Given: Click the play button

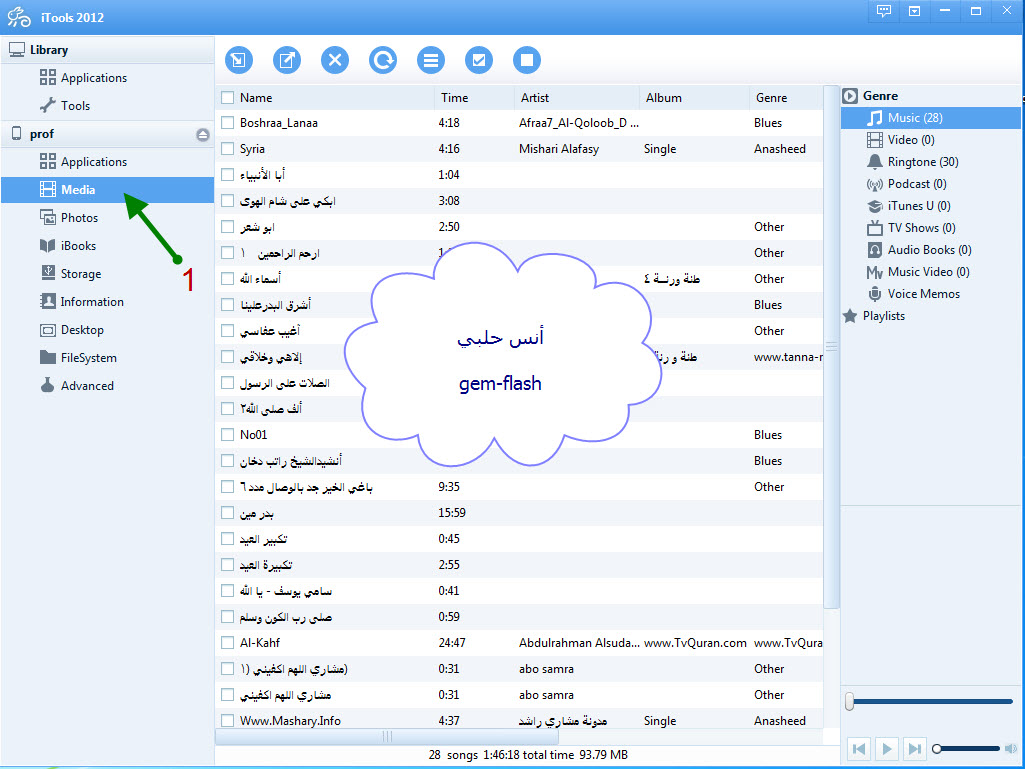Looking at the screenshot, I should coord(887,749).
